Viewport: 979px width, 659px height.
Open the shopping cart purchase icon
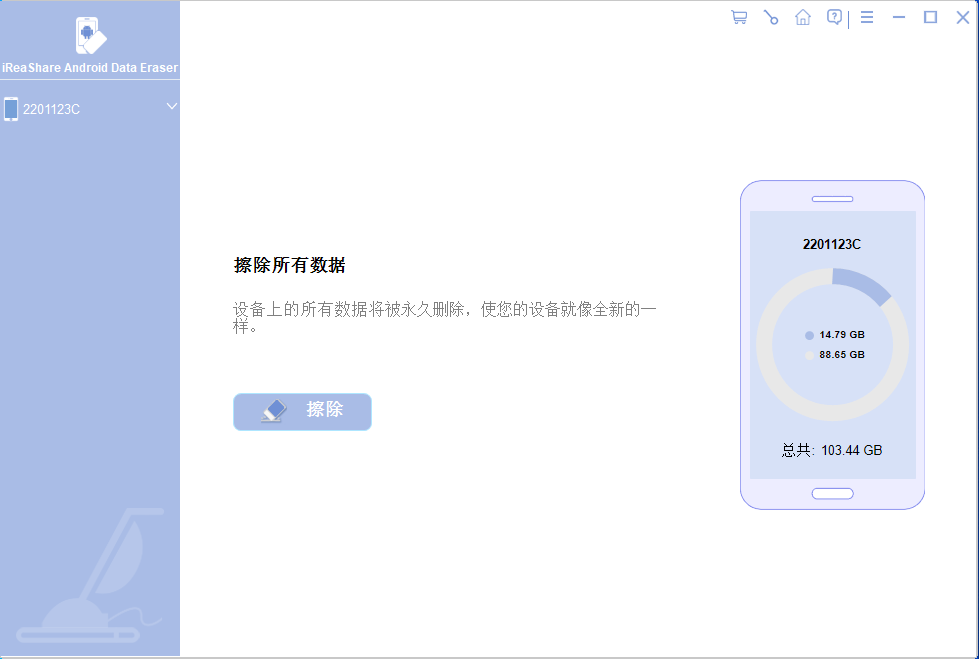pos(739,17)
